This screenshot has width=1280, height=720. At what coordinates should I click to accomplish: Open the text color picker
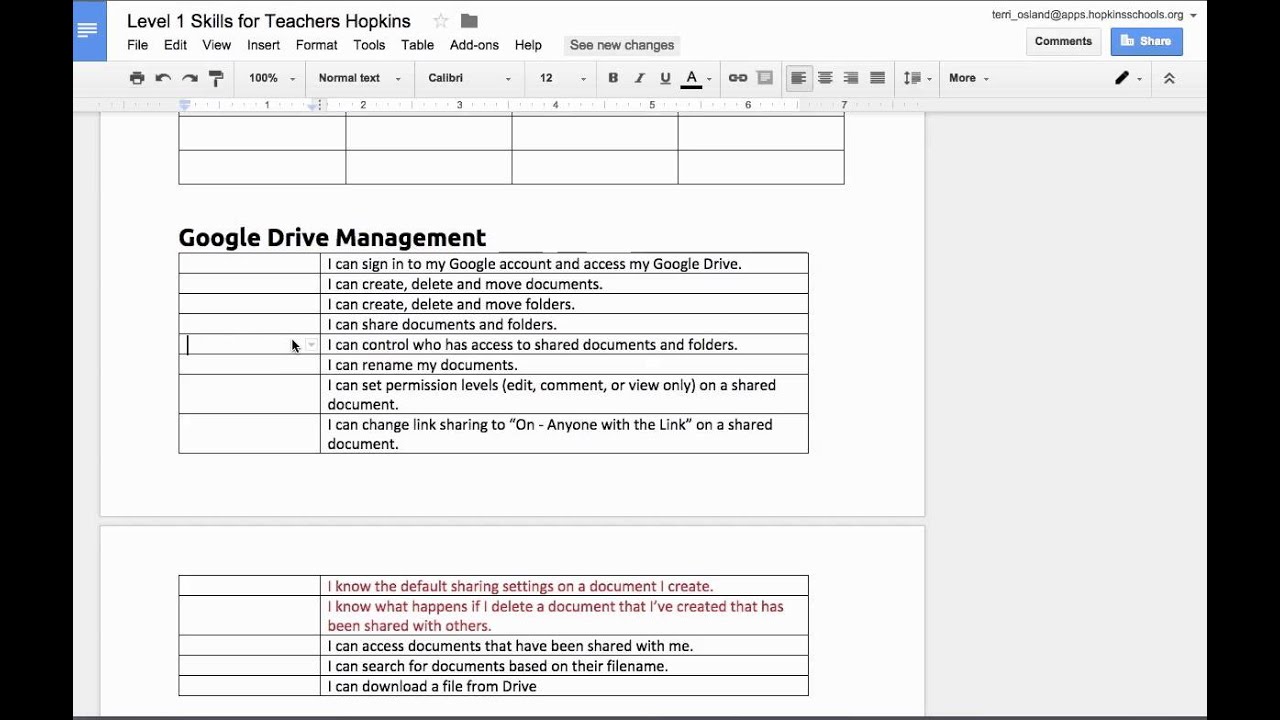pos(696,78)
